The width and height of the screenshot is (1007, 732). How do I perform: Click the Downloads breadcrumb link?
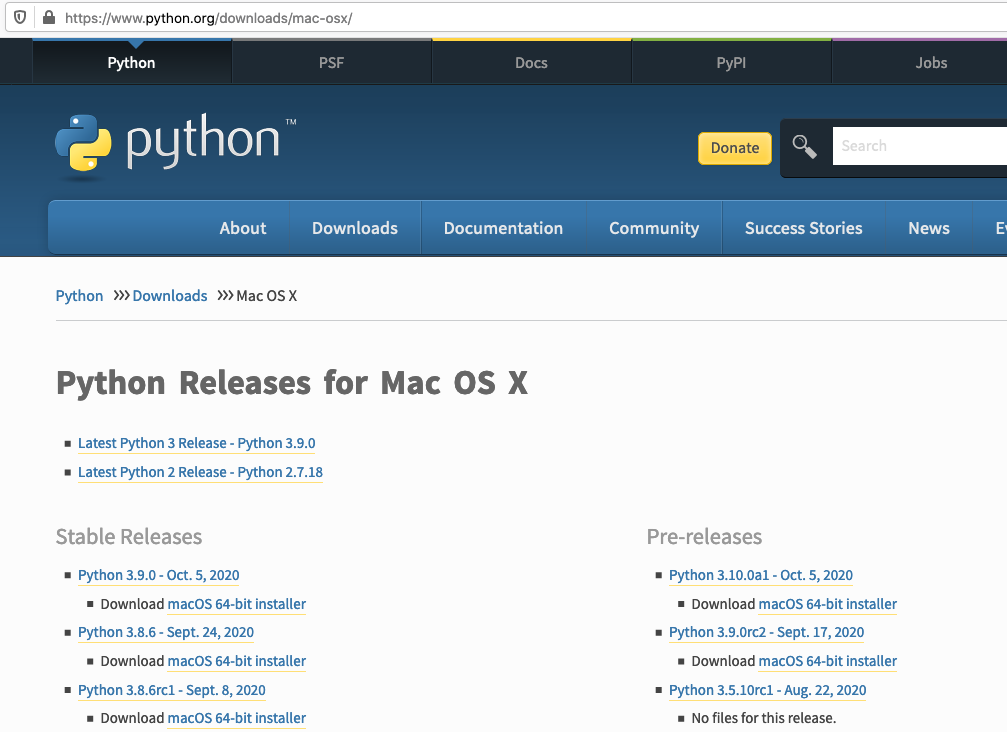click(170, 296)
